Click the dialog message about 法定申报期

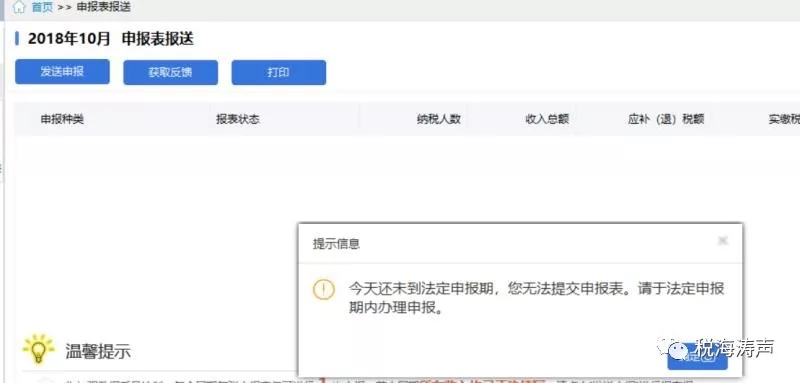coord(536,298)
